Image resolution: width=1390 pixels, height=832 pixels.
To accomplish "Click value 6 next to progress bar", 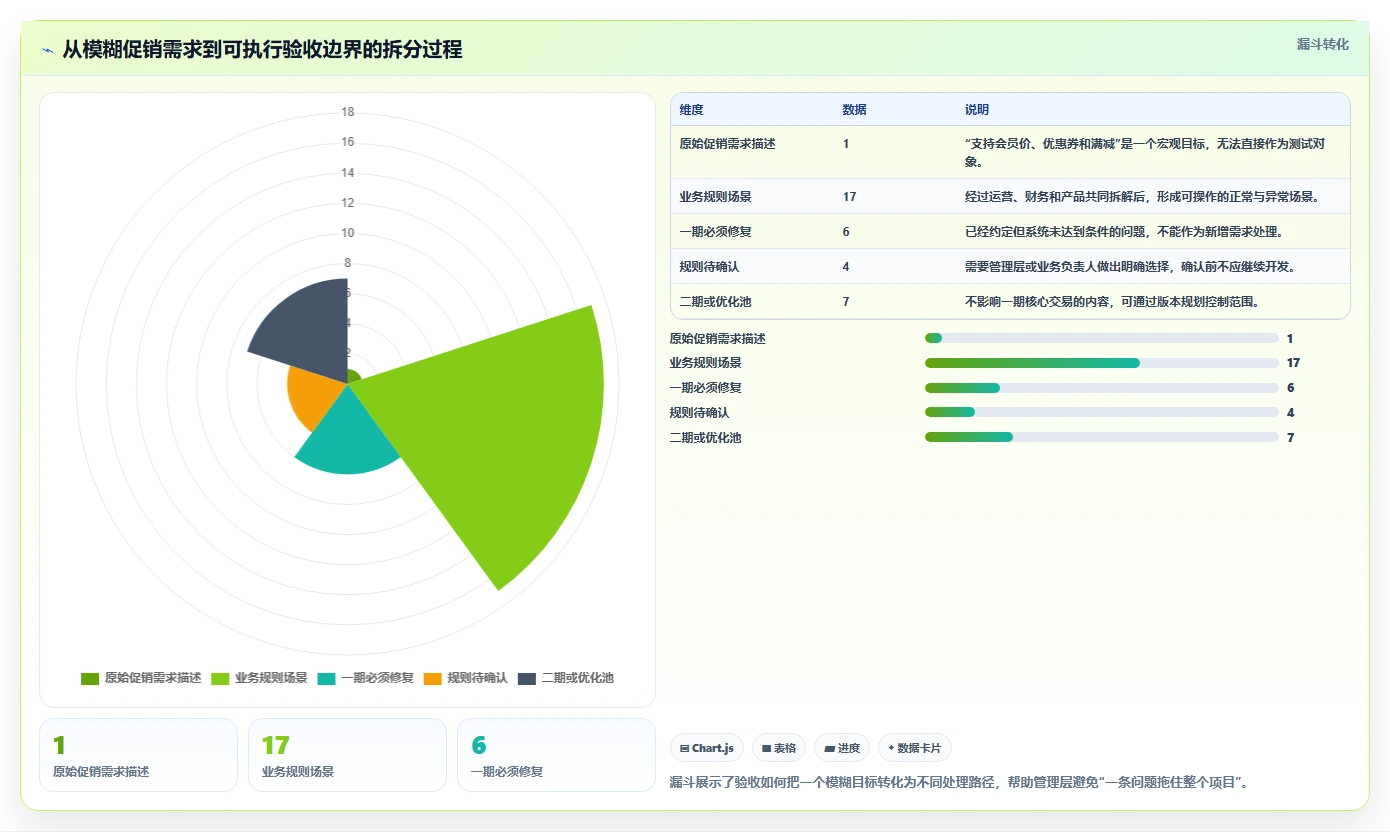I will tap(1290, 388).
